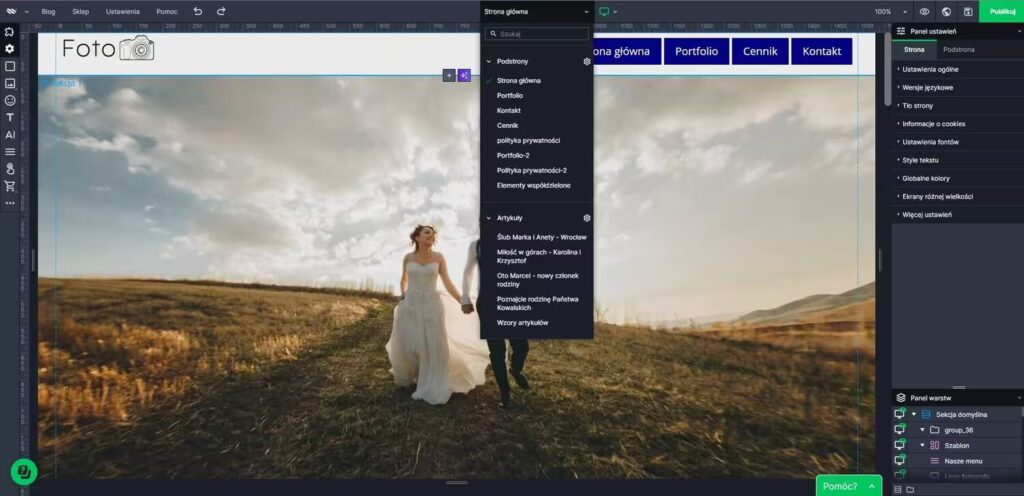
Task: Click the Panel ustawień sliders icon
Action: point(901,31)
